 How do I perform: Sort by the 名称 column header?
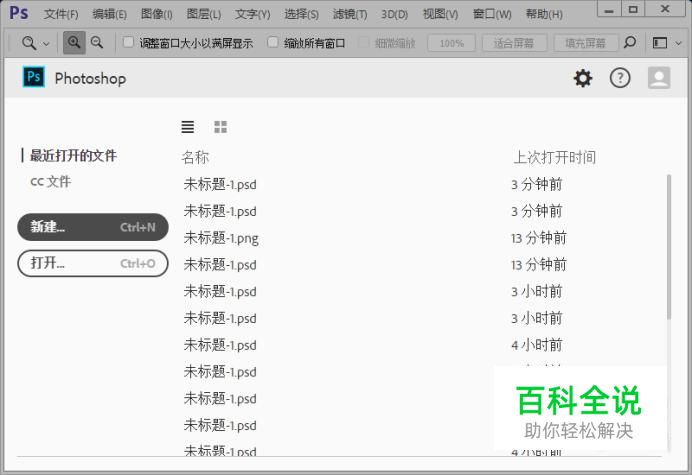click(195, 157)
